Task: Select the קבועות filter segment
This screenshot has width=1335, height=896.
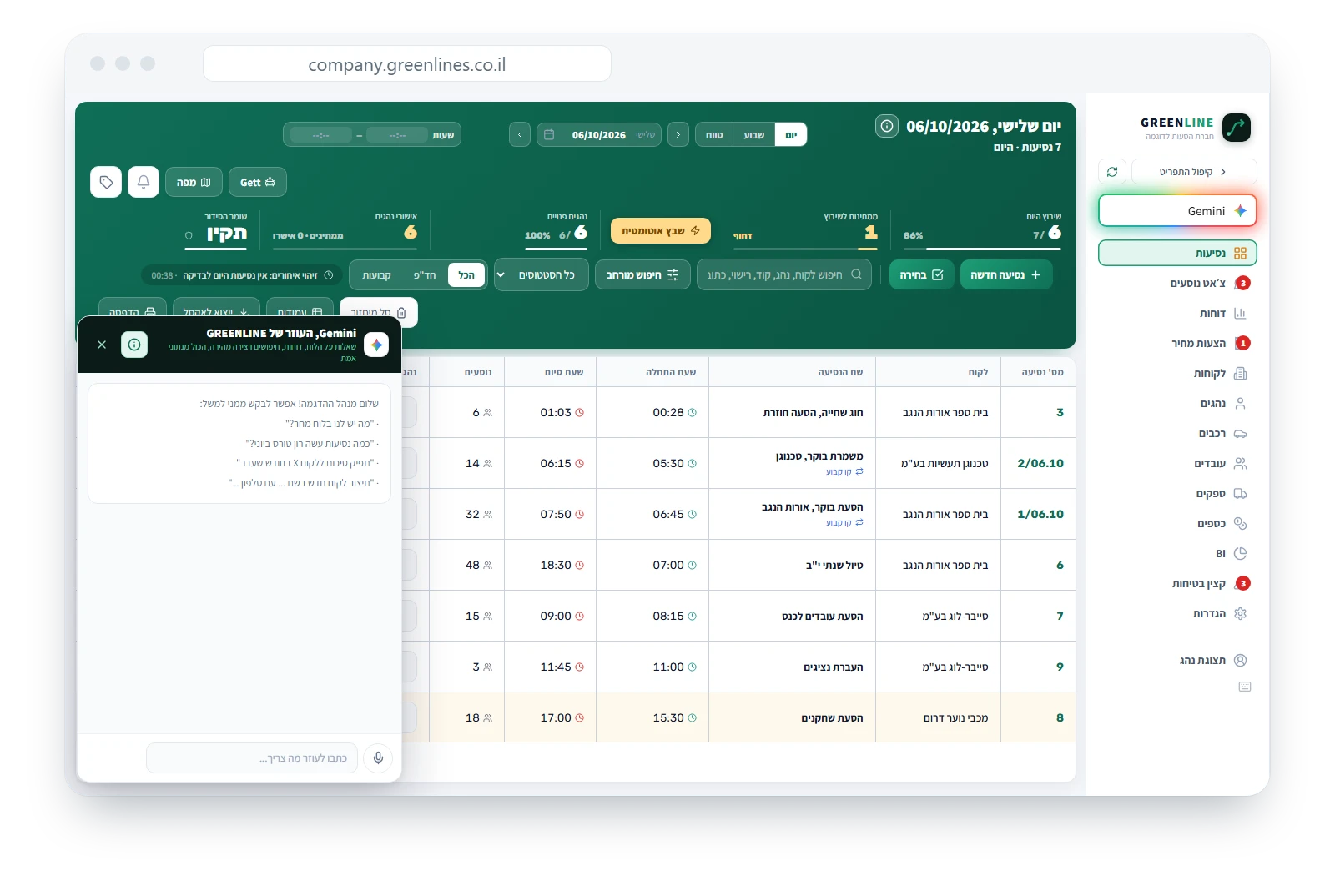Action: [376, 275]
